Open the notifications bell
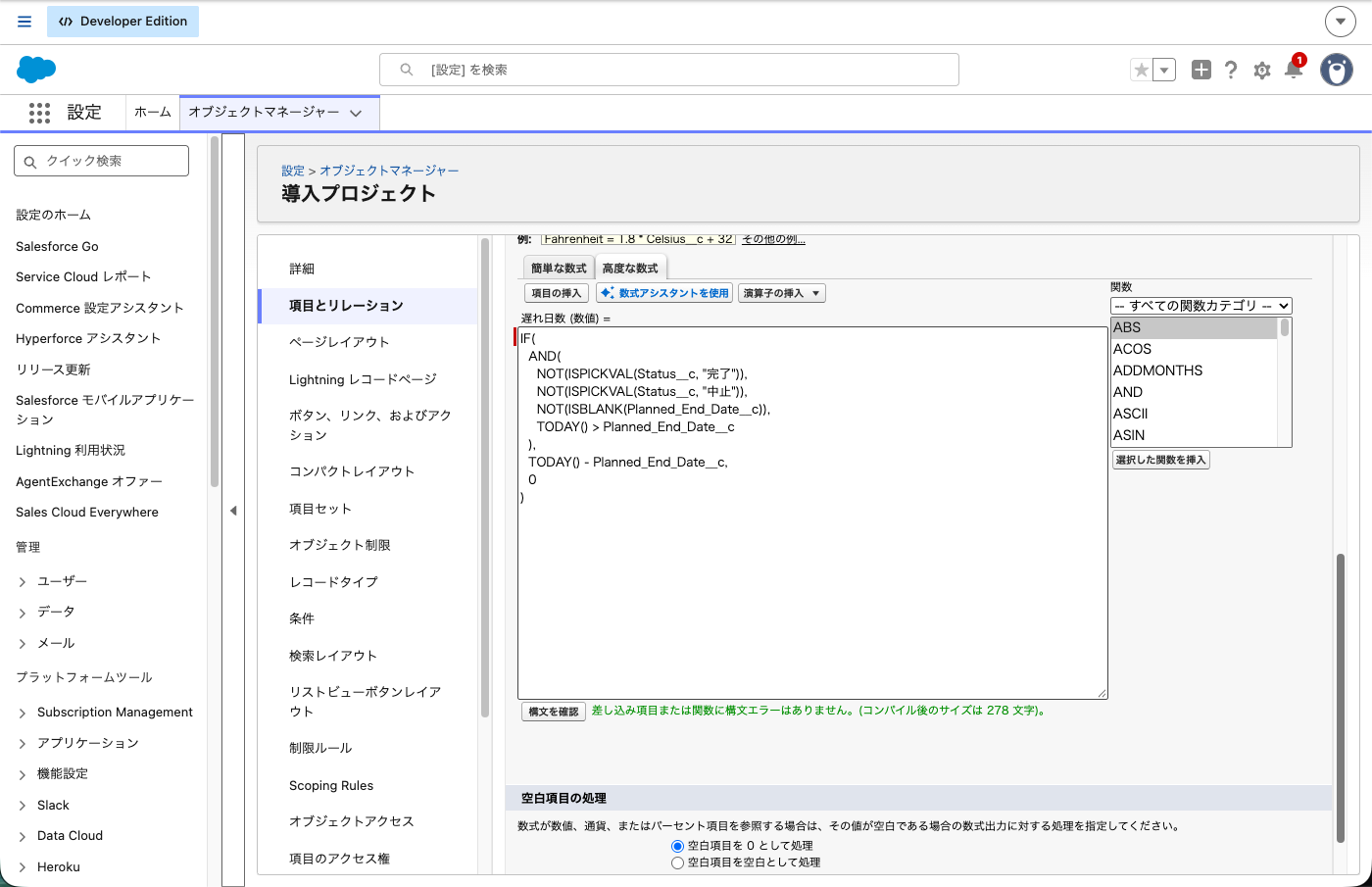The width and height of the screenshot is (1372, 887). (1294, 69)
